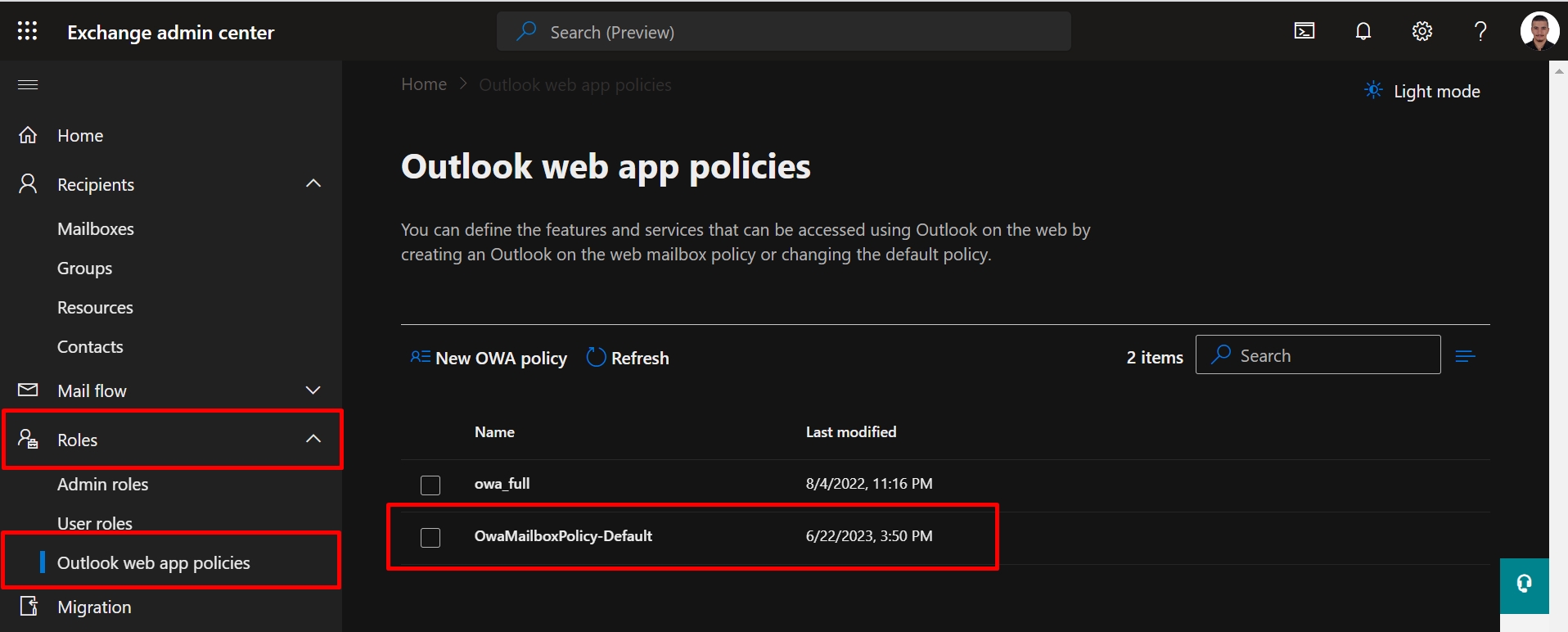Screen dimensions: 1568x632
Task: Collapse the Roles section chevron
Action: pyautogui.click(x=313, y=439)
